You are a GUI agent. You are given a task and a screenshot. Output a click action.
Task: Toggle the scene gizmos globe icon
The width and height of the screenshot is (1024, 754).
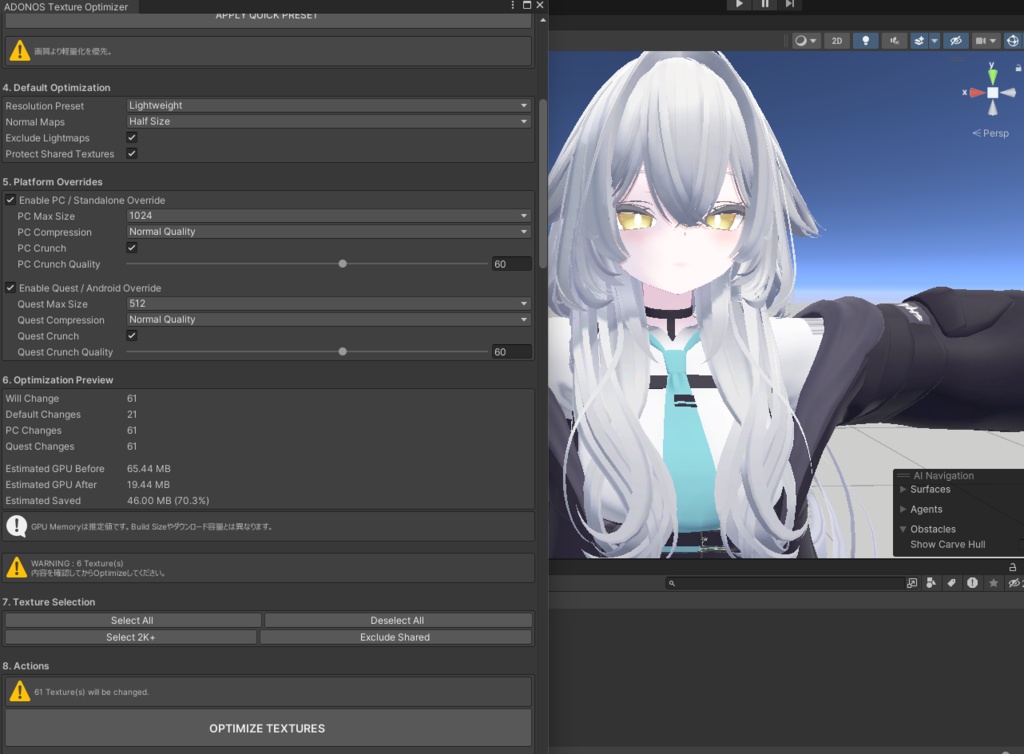(x=1012, y=40)
